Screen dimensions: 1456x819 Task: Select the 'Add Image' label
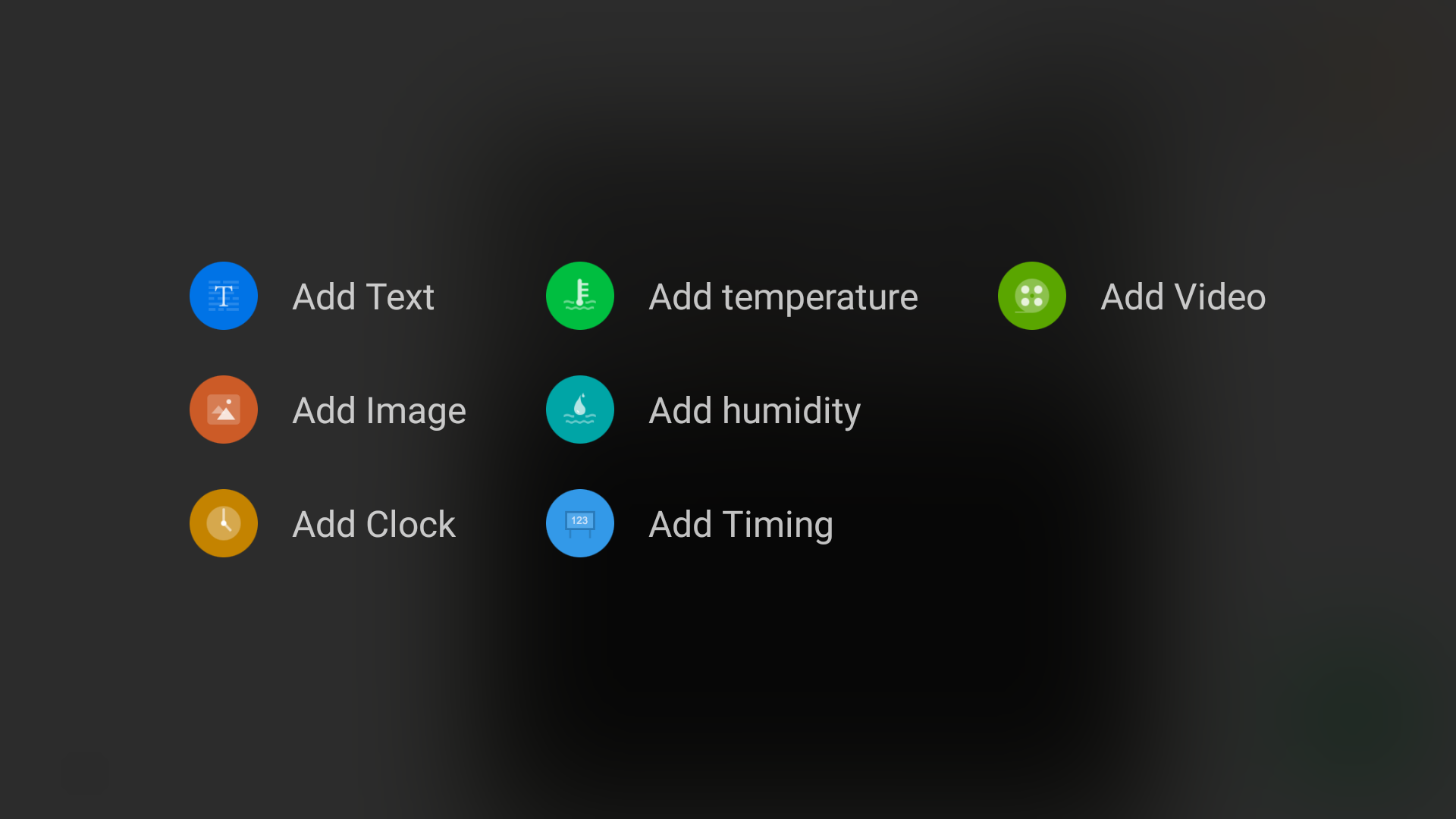tap(379, 412)
